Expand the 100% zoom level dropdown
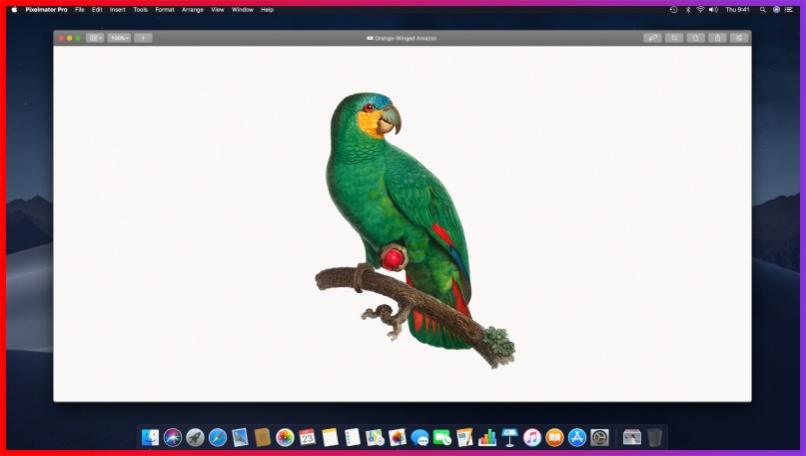This screenshot has width=806, height=456. point(119,38)
